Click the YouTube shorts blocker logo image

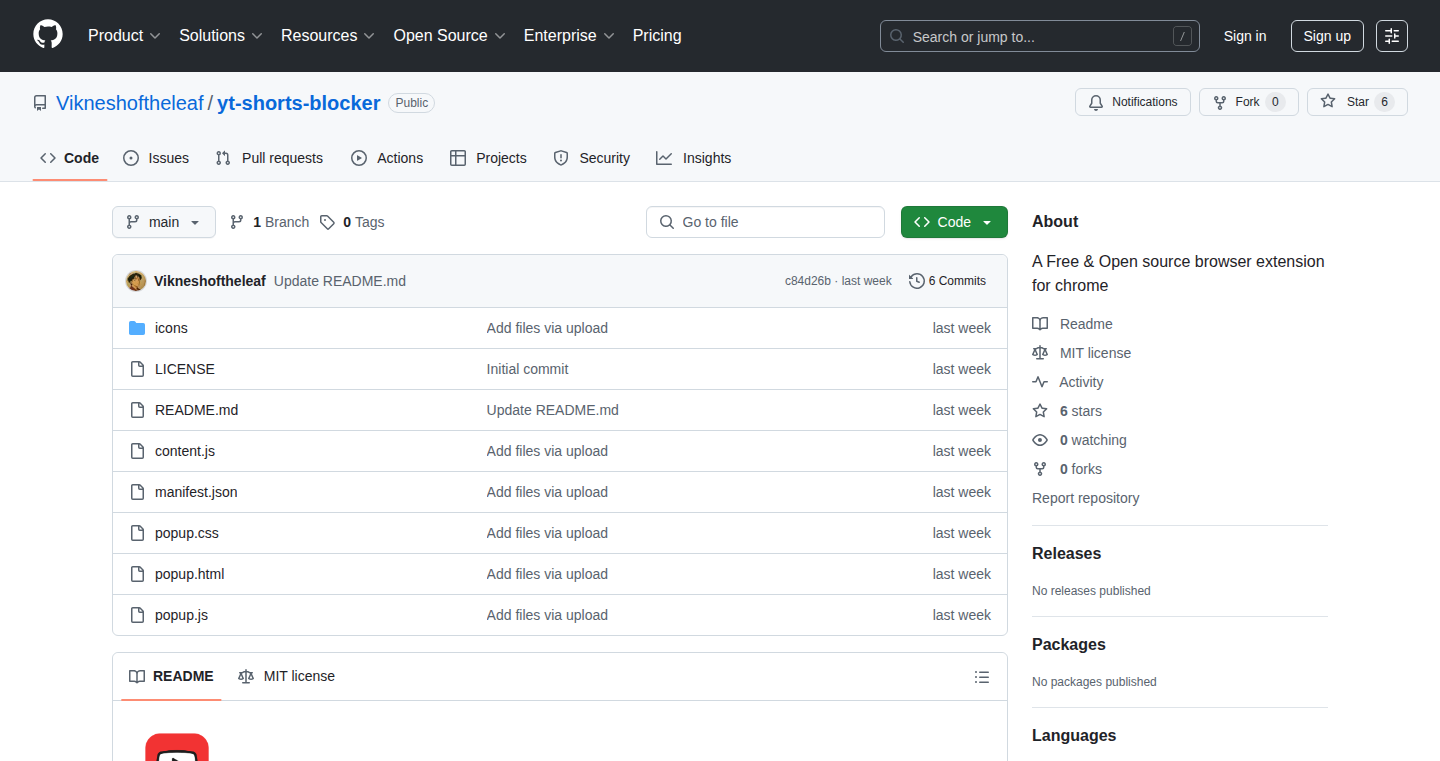pyautogui.click(x=177, y=747)
